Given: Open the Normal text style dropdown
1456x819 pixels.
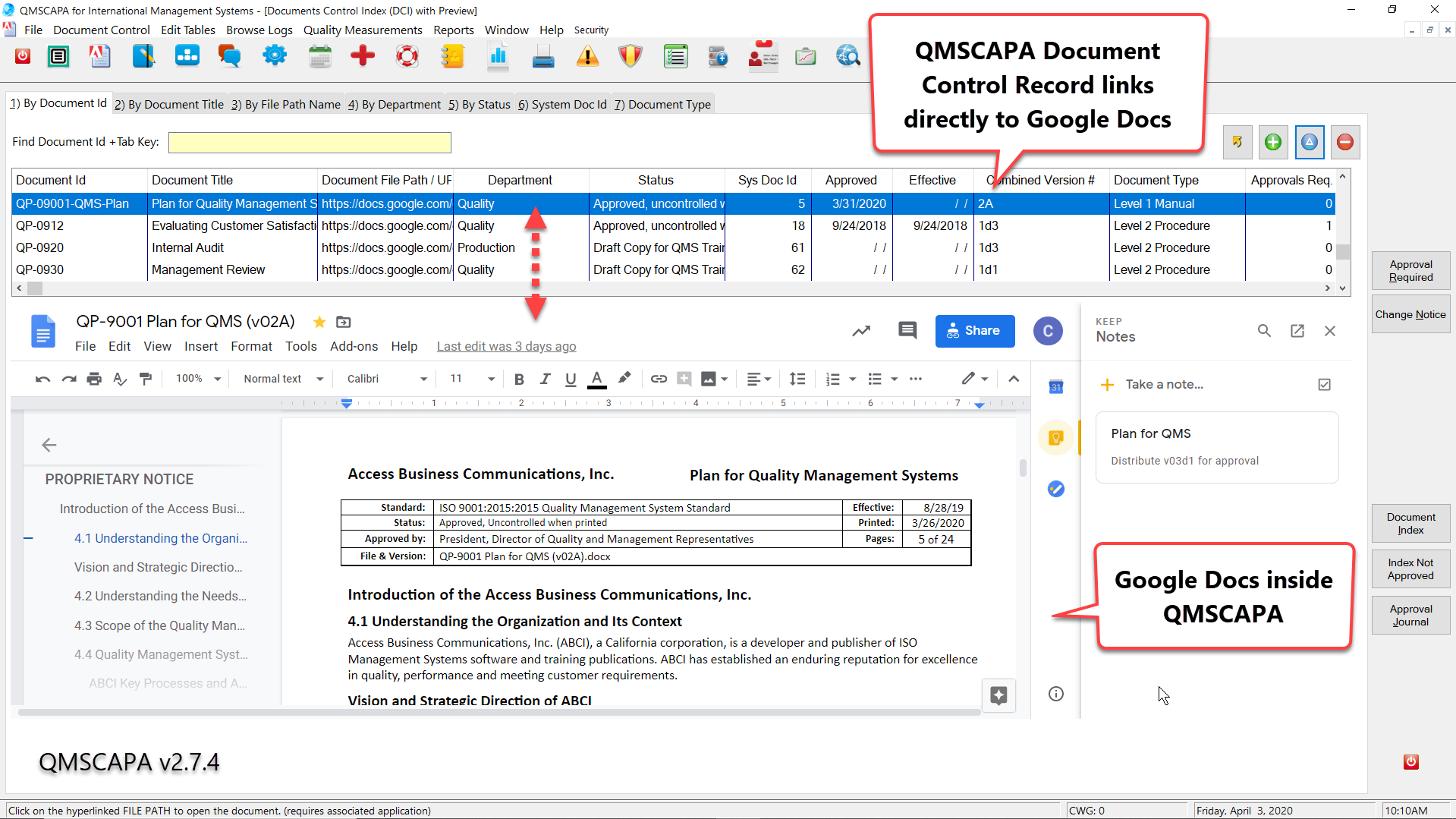Looking at the screenshot, I should 283,379.
